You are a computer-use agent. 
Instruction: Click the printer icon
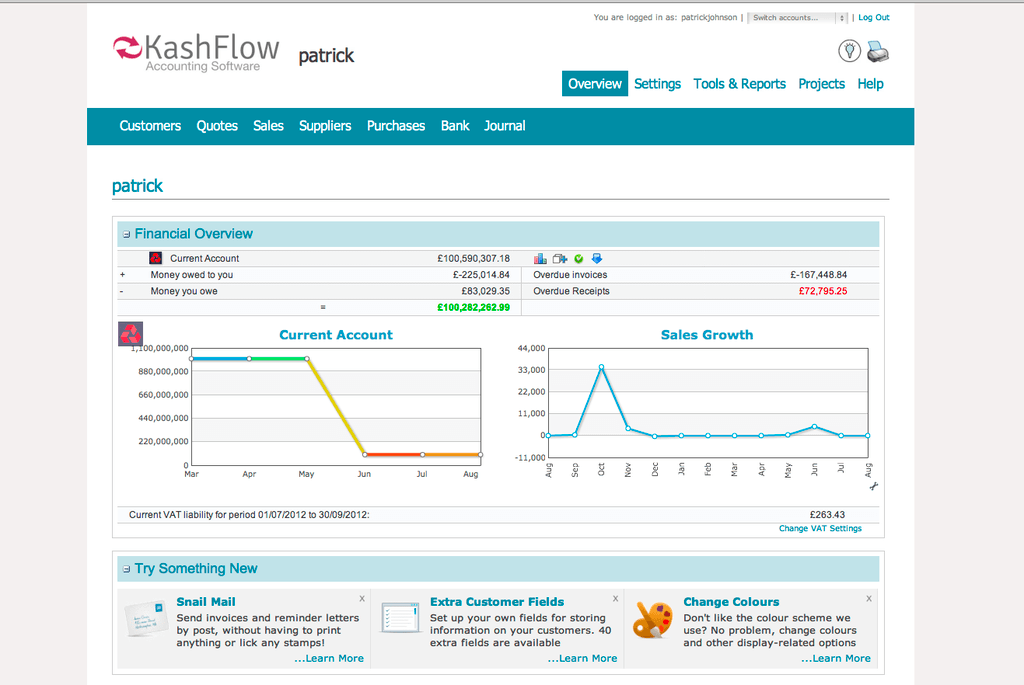(x=878, y=51)
